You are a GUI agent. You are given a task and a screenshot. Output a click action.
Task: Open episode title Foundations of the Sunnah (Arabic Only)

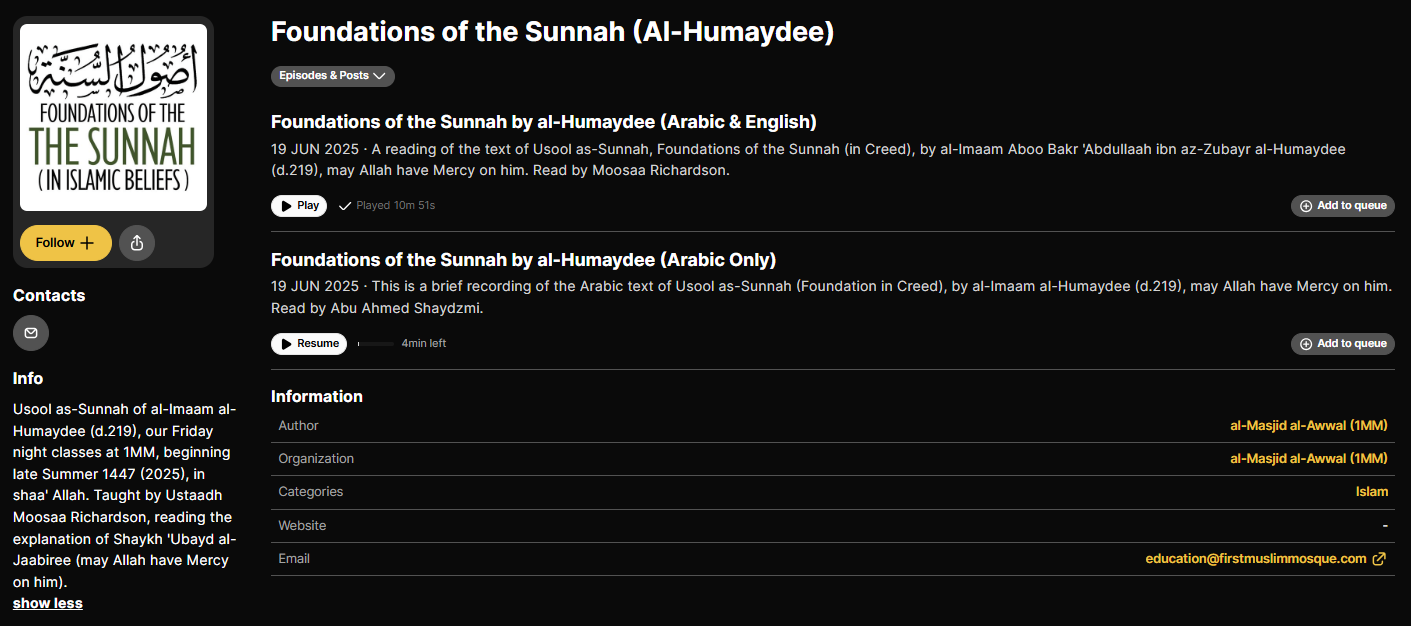(523, 260)
